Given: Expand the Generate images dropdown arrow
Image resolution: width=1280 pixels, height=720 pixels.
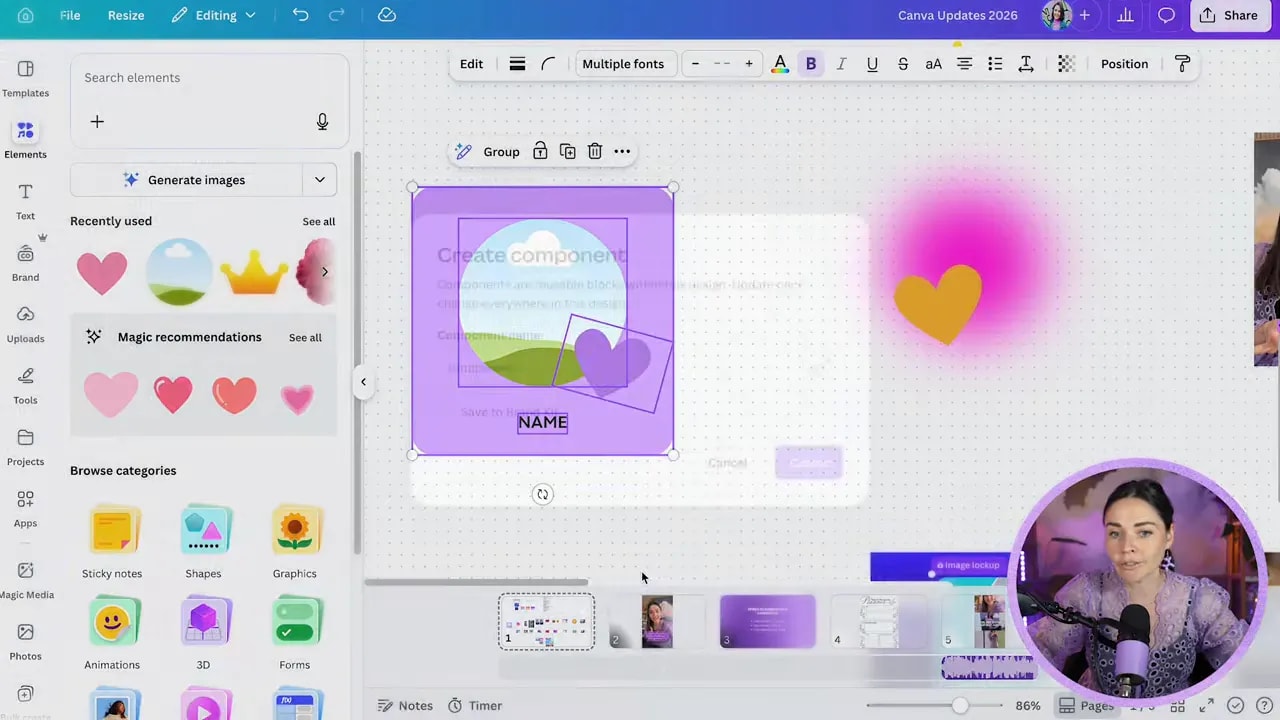Looking at the screenshot, I should pyautogui.click(x=320, y=180).
